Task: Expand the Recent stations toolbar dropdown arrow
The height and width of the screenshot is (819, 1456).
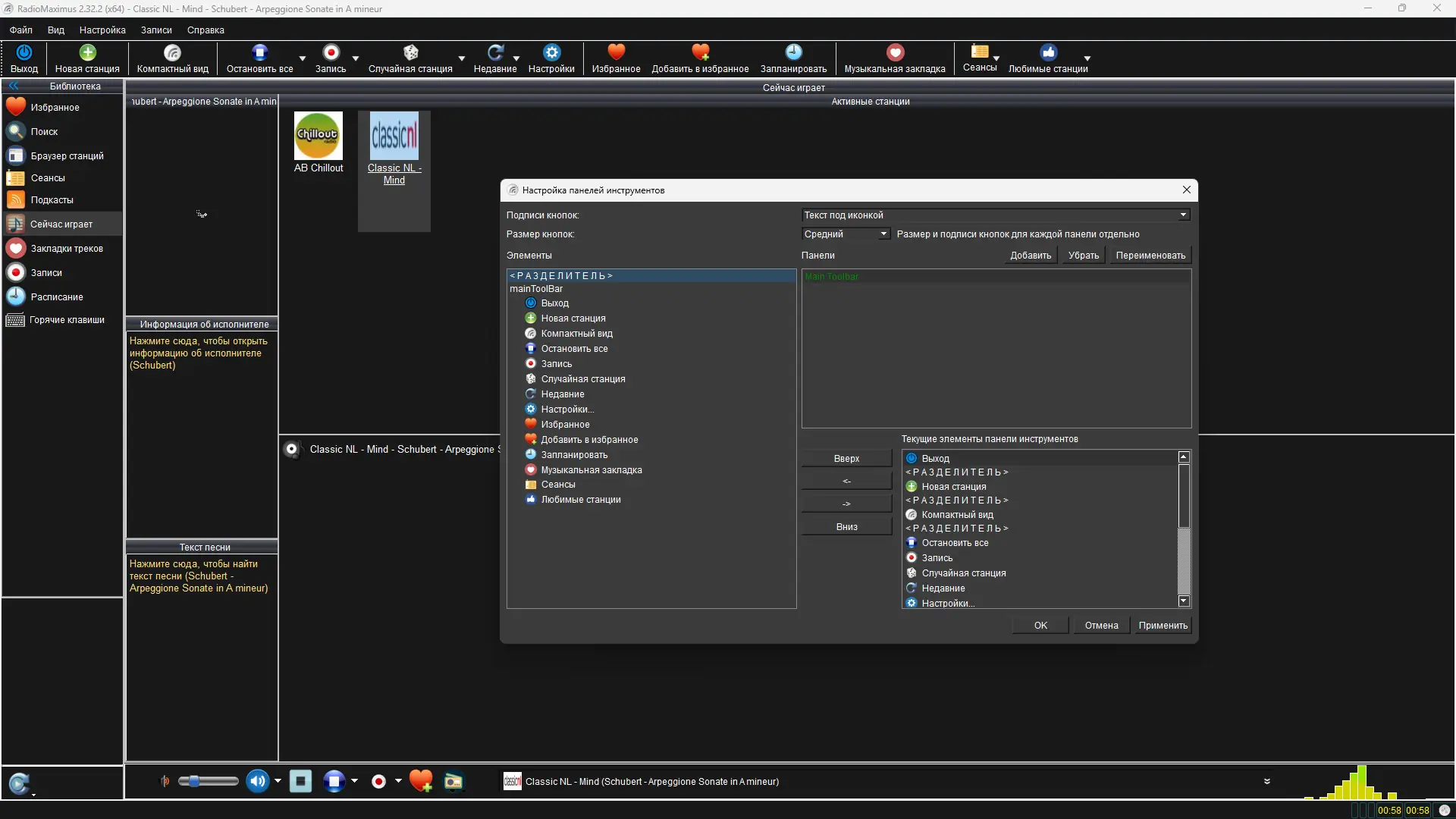Action: 516,58
